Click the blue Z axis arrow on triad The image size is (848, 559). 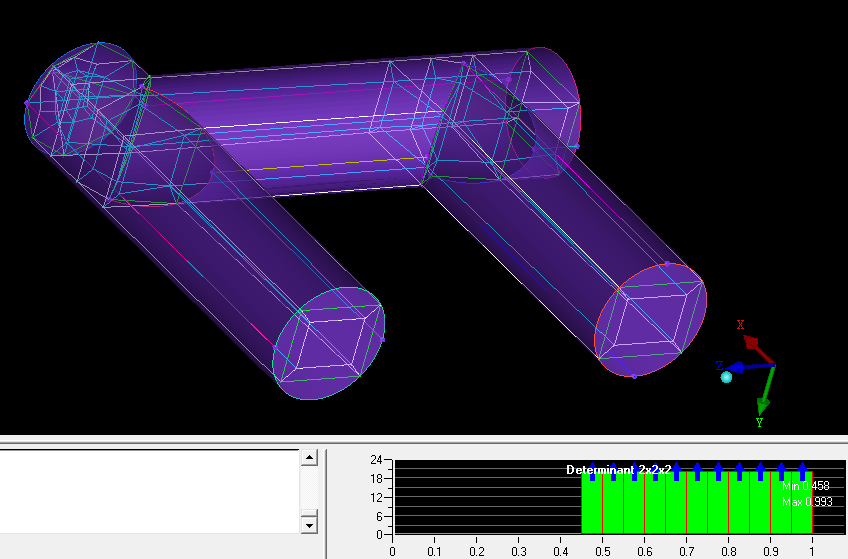(x=735, y=367)
